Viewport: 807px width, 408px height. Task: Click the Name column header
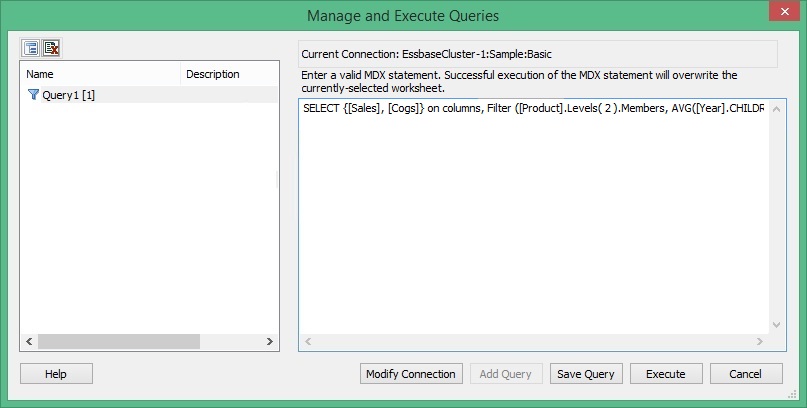tap(99, 74)
